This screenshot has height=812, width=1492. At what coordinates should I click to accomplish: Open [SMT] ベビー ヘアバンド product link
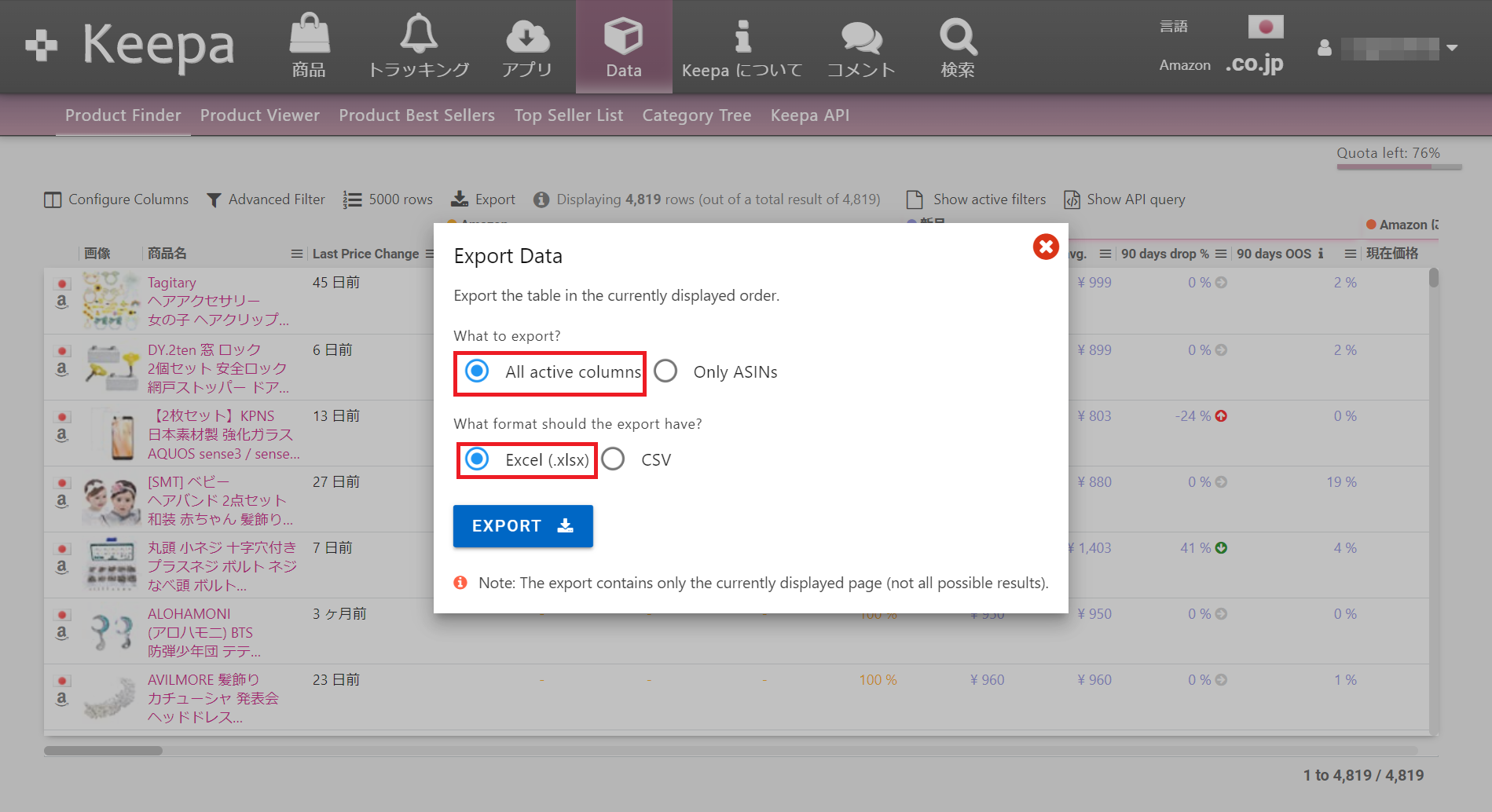pyautogui.click(x=221, y=500)
